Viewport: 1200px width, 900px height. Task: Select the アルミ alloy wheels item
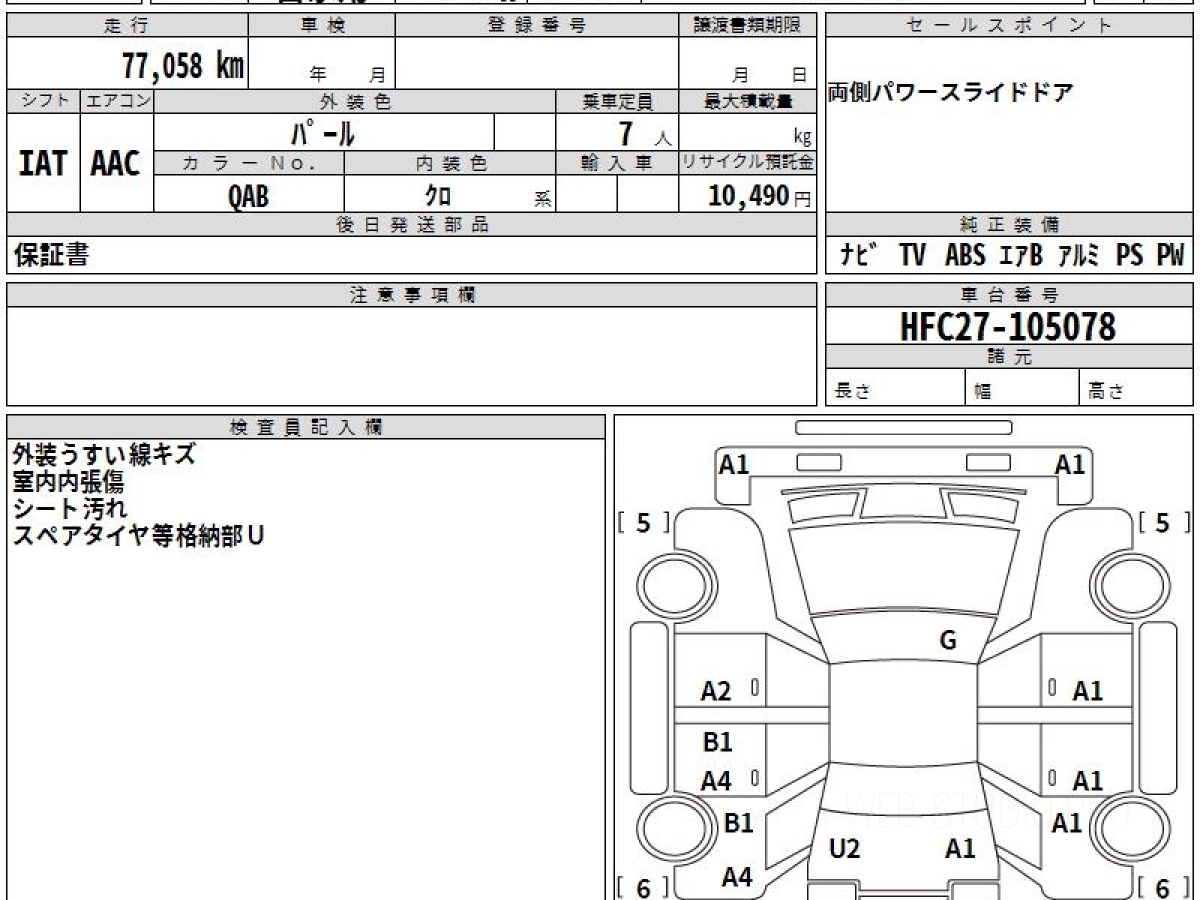click(x=1080, y=256)
